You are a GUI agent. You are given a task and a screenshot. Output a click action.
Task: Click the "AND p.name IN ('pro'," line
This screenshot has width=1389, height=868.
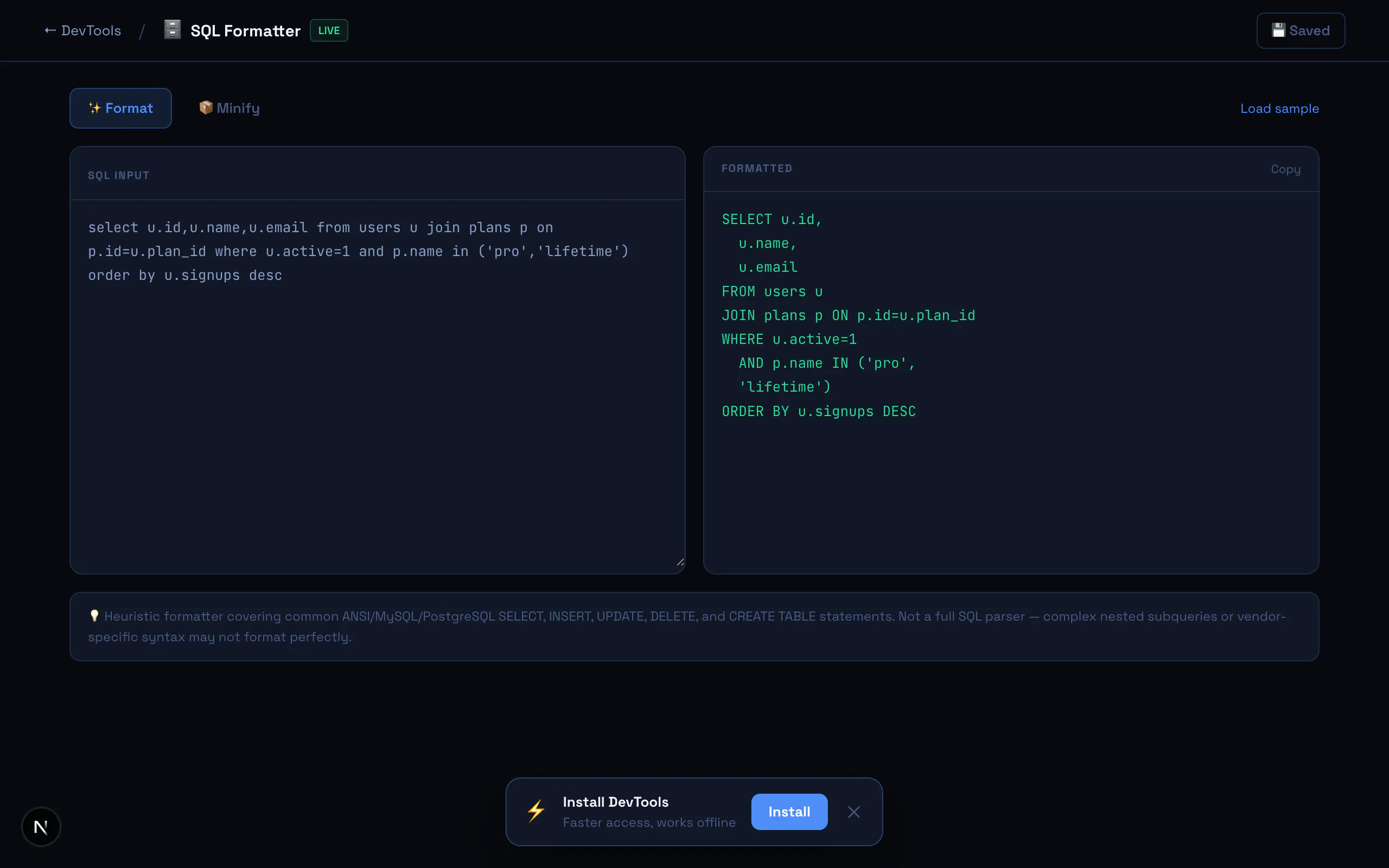pos(826,363)
